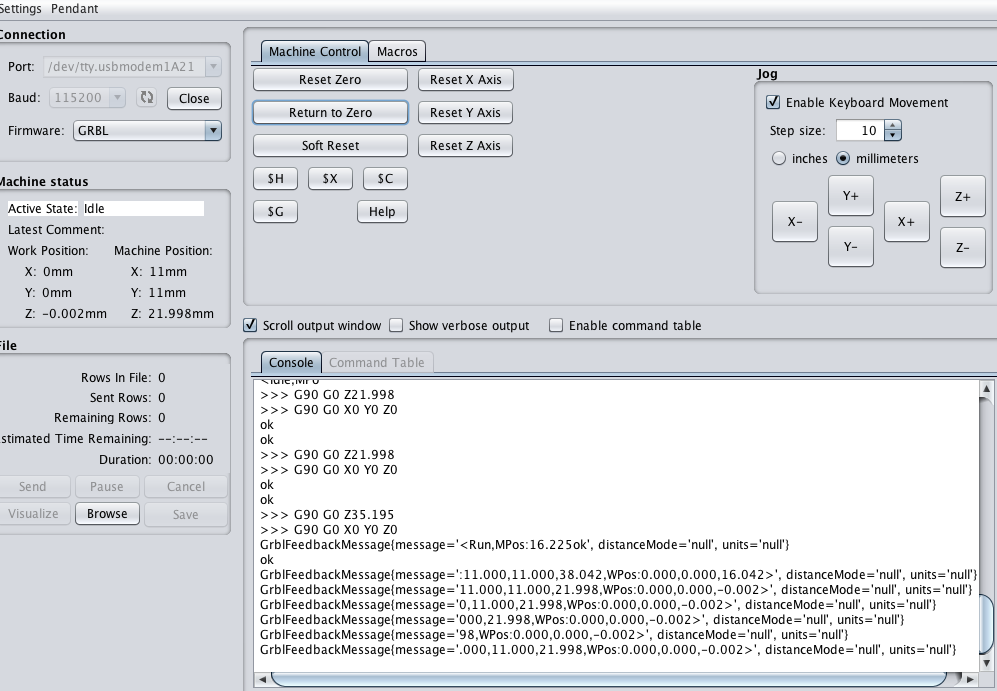Close the serial connection

pyautogui.click(x=194, y=98)
